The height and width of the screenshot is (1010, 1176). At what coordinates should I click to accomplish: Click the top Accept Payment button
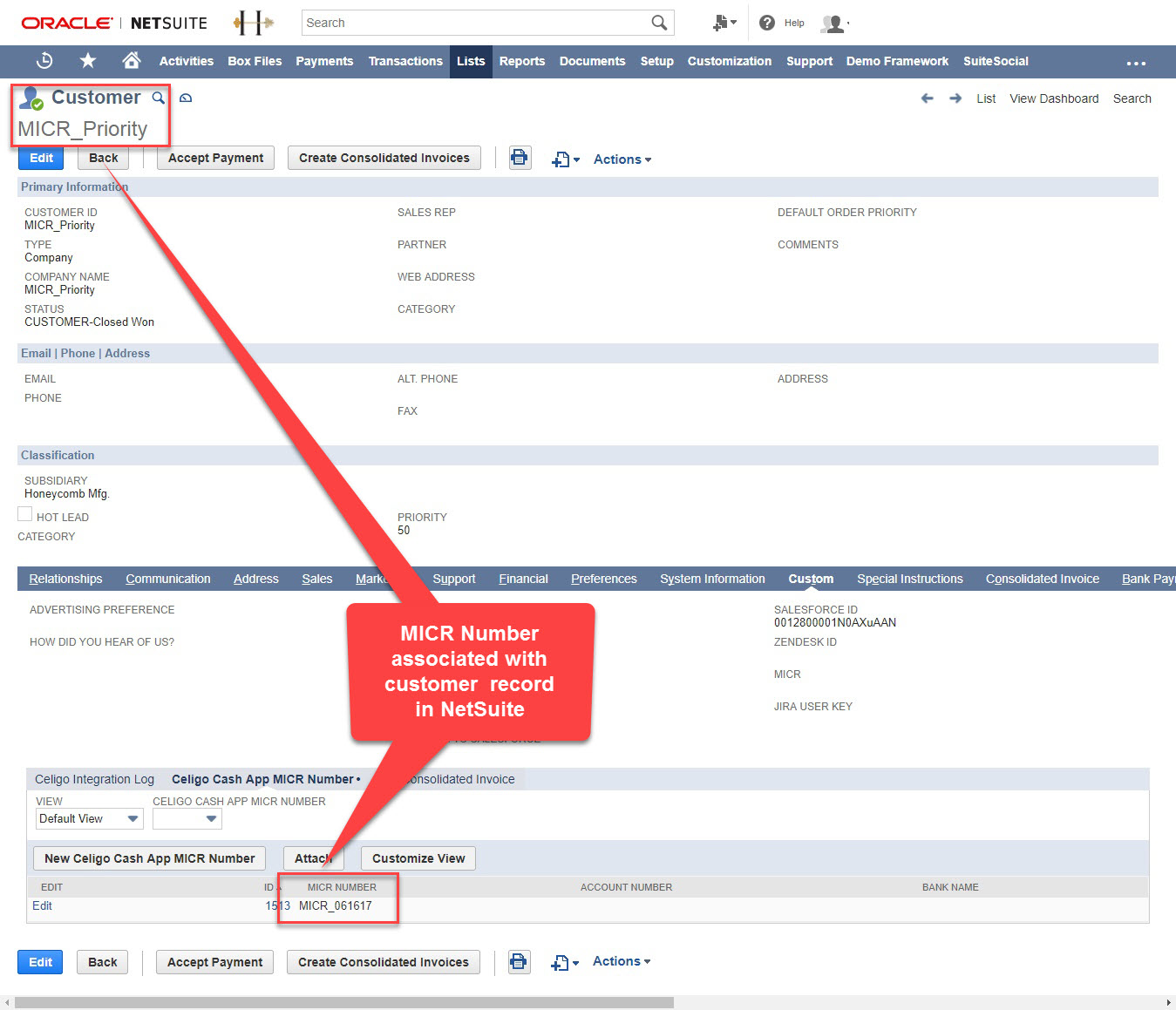[x=216, y=158]
